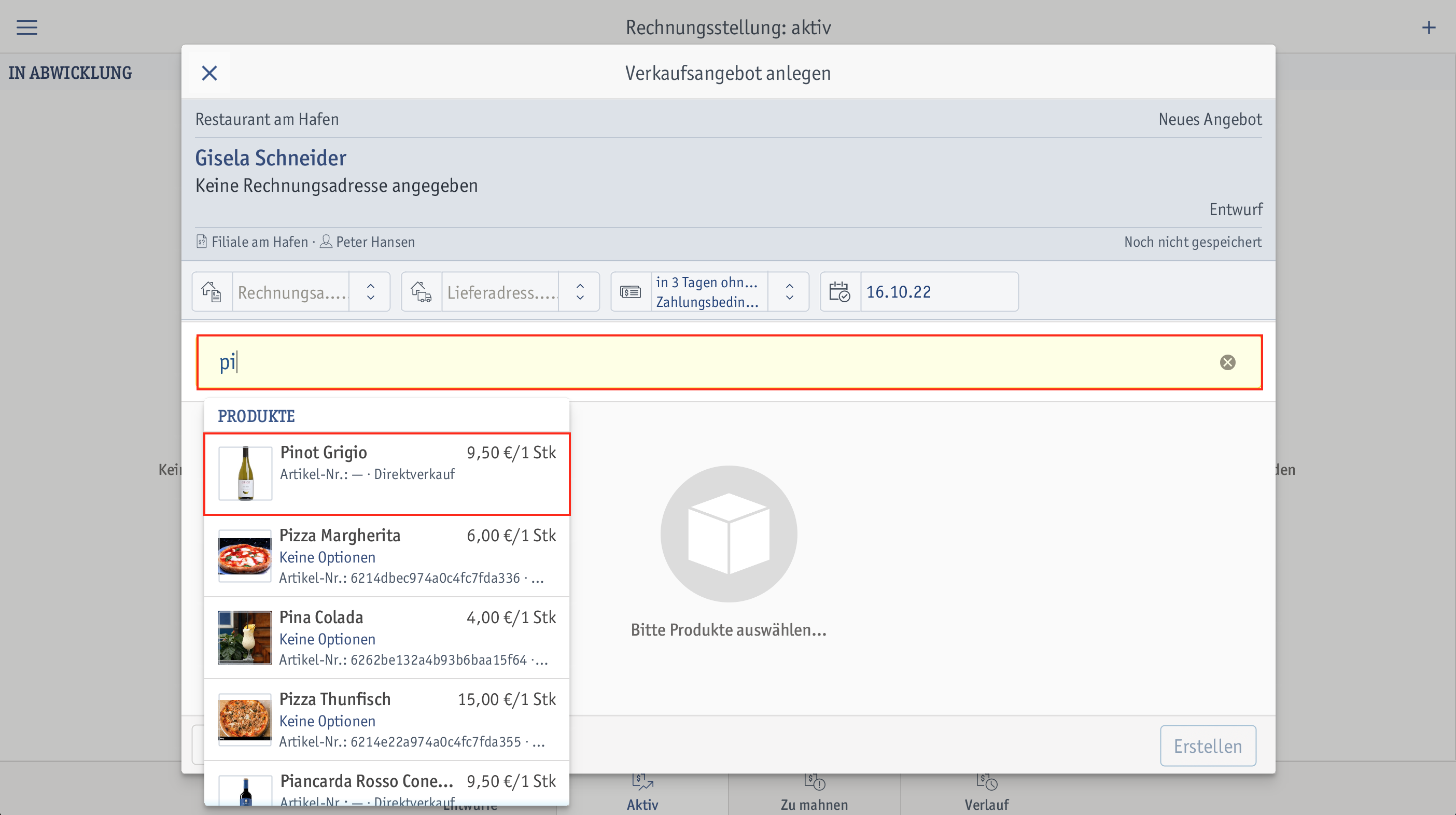Click the price 4,00 €/1 Stk
The width and height of the screenshot is (1456, 815).
[511, 618]
